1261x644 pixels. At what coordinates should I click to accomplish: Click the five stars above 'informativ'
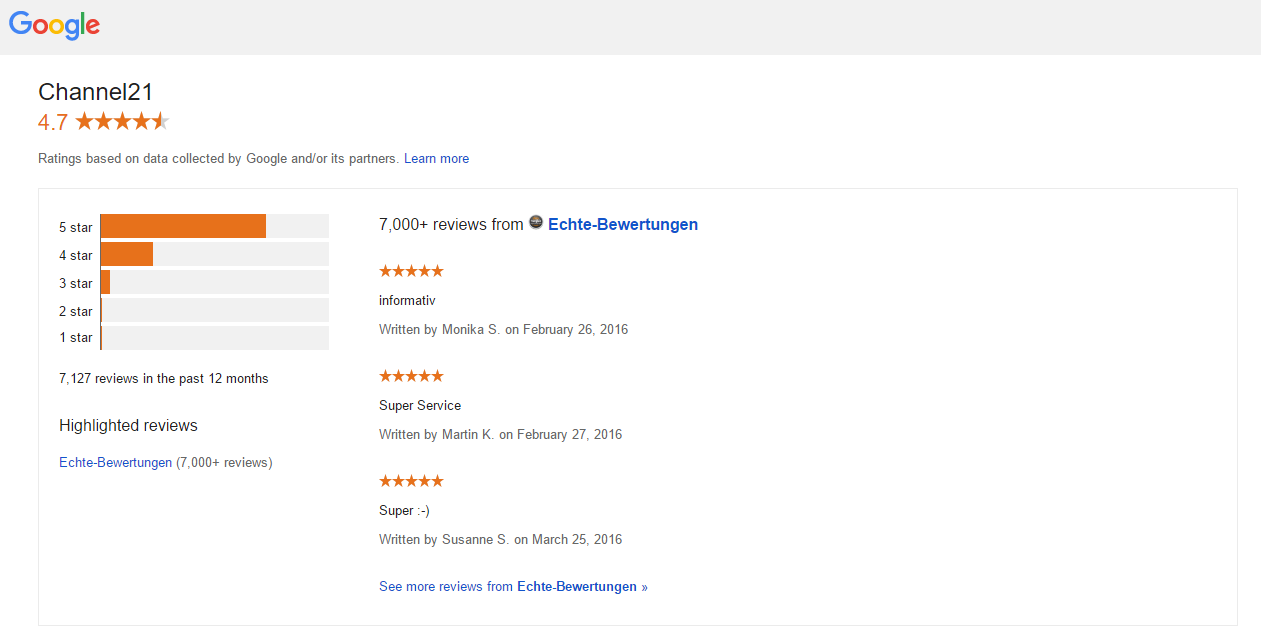coord(411,271)
